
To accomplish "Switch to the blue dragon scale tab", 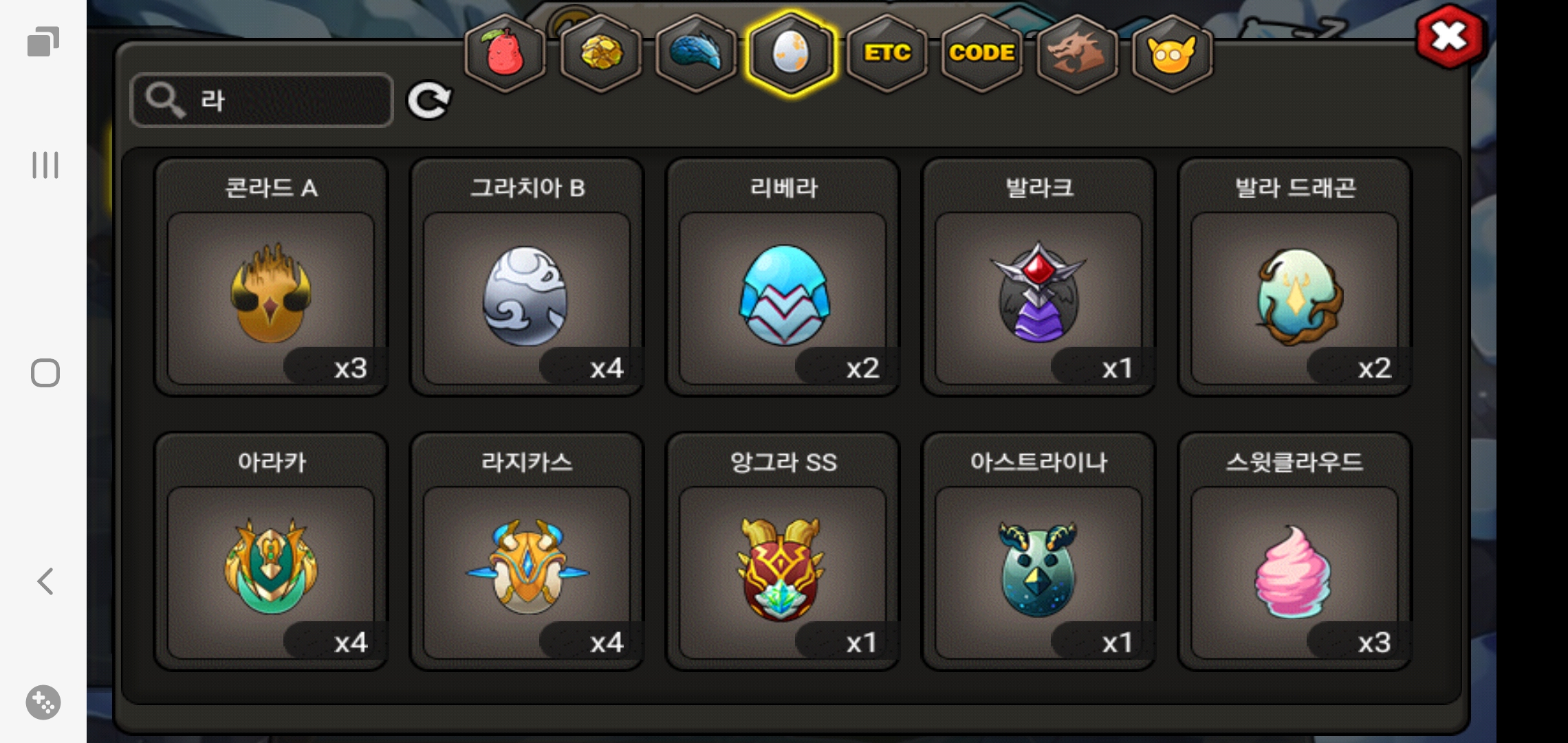I will [x=696, y=53].
